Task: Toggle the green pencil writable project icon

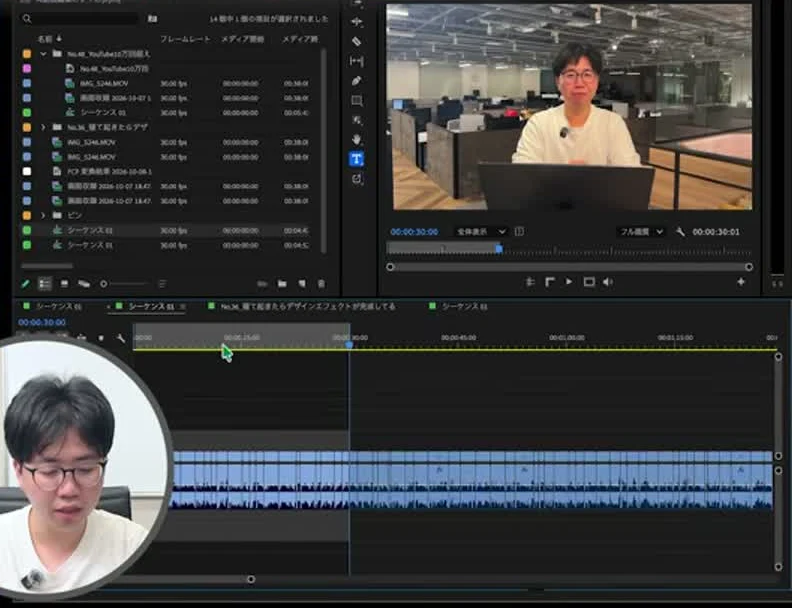Action: click(x=25, y=284)
